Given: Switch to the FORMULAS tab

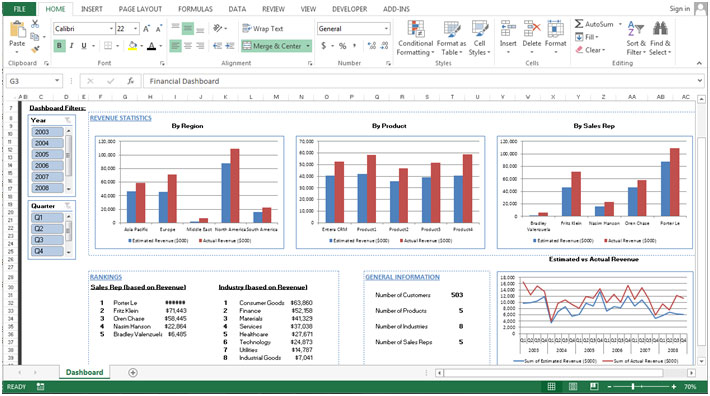Looking at the screenshot, I should coord(195,9).
